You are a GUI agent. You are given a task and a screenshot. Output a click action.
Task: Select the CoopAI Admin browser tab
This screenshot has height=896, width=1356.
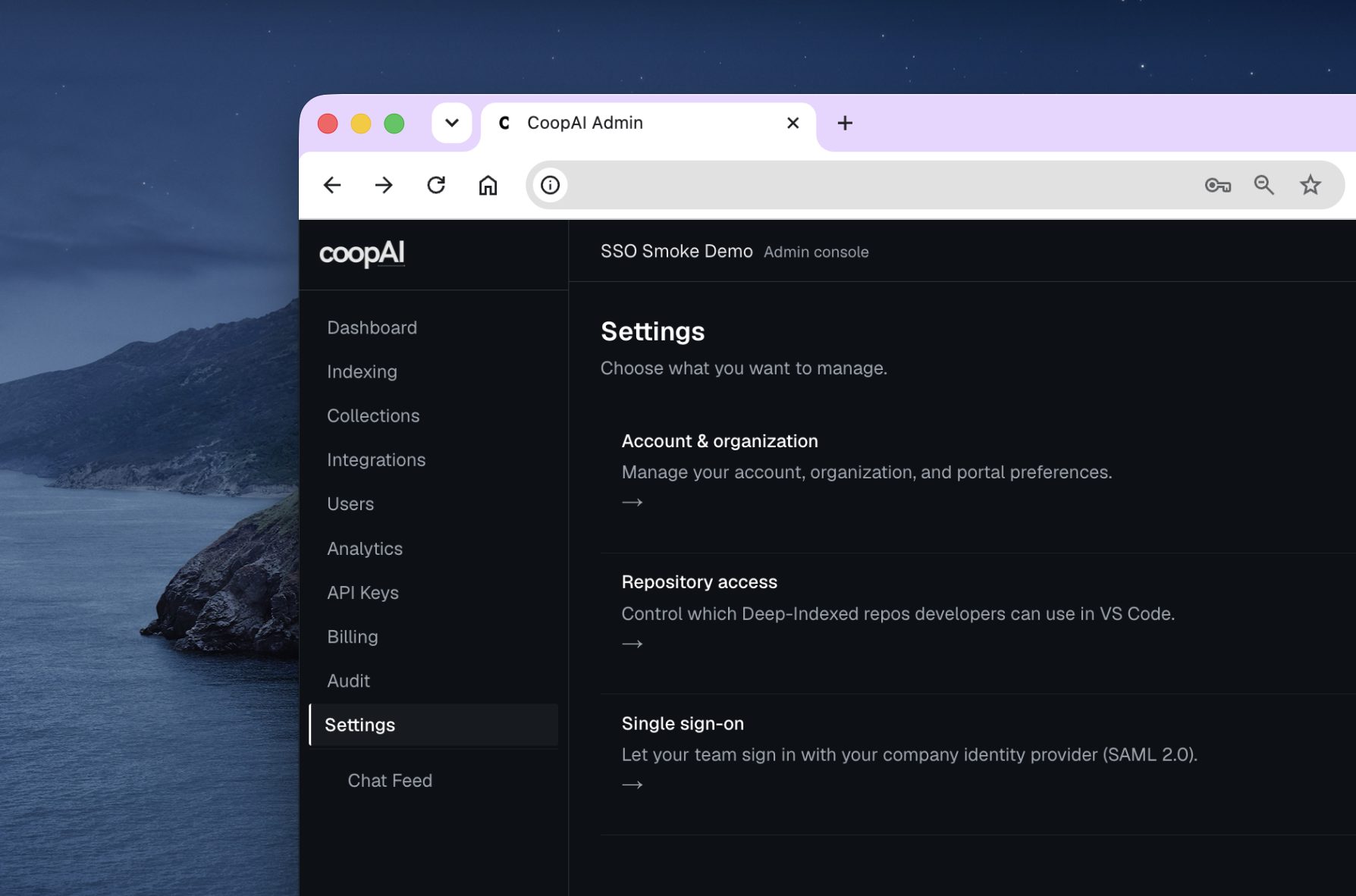click(x=648, y=123)
